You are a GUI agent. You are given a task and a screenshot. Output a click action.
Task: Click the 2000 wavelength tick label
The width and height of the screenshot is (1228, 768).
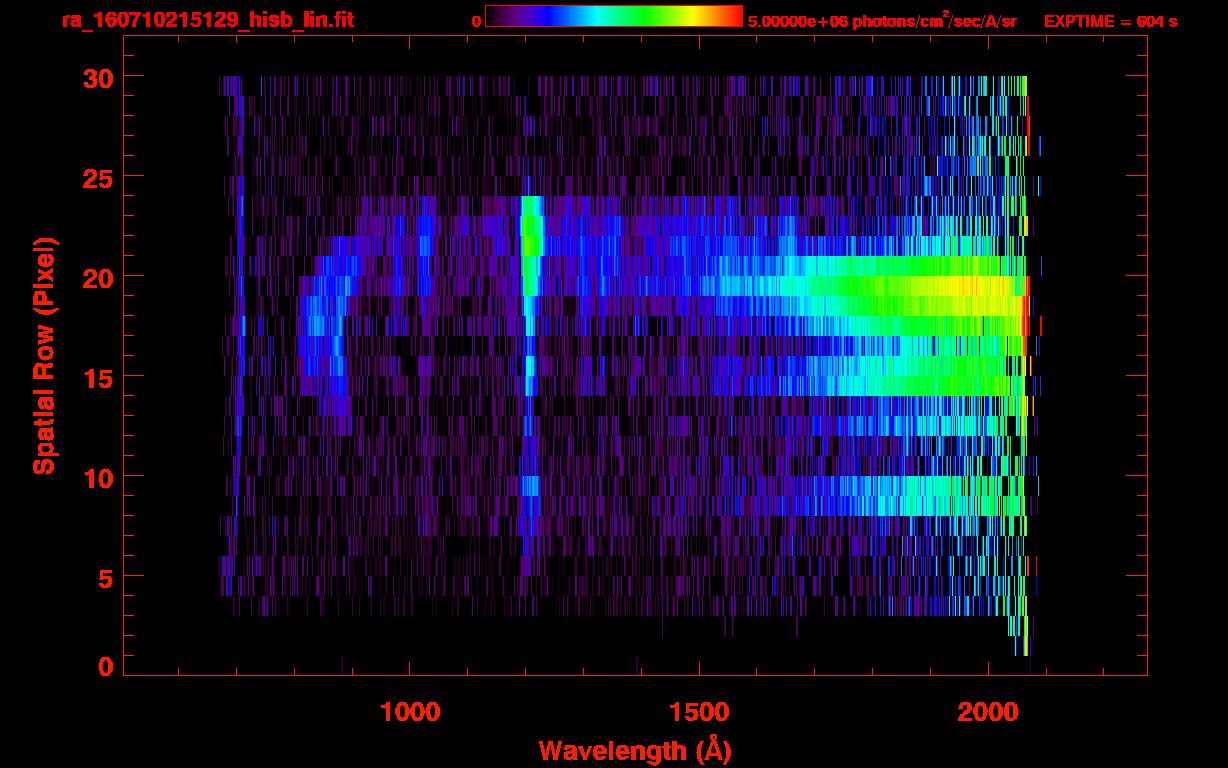988,712
